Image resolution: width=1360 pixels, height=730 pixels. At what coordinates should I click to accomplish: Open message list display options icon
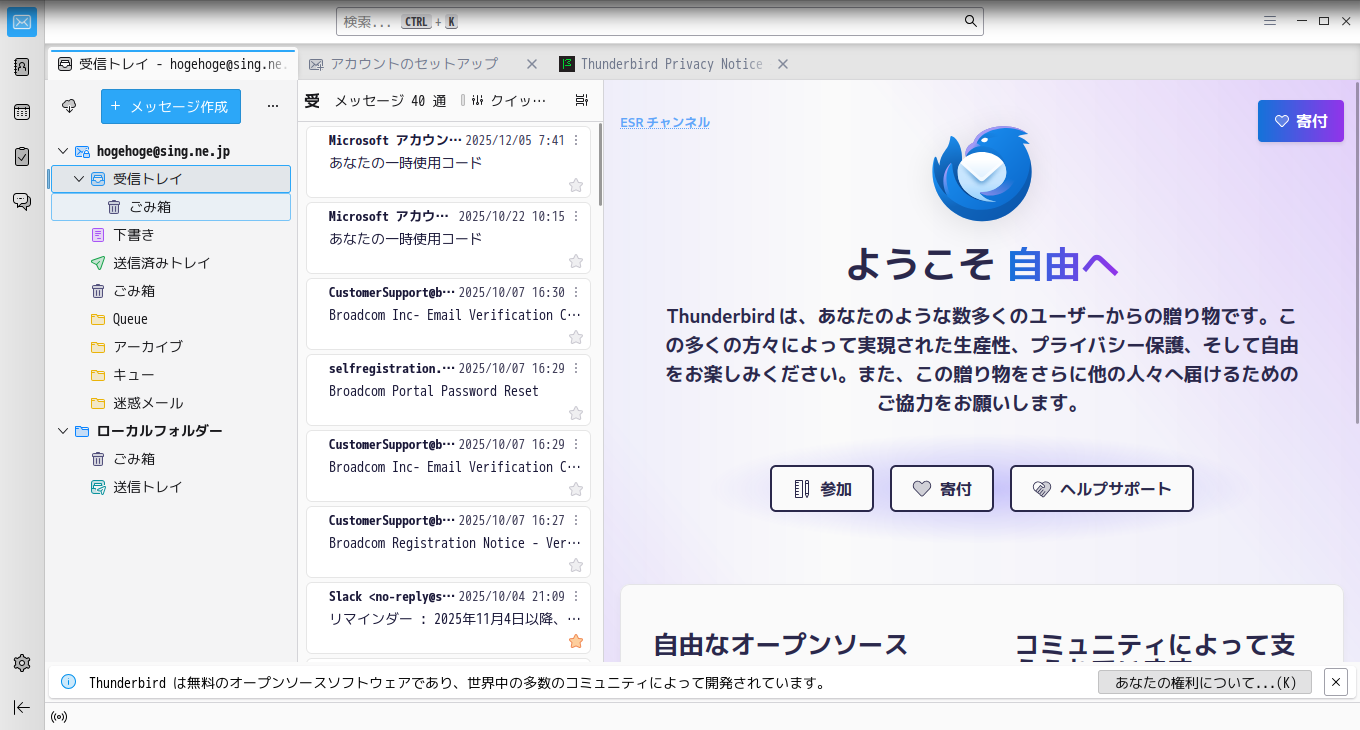582,100
